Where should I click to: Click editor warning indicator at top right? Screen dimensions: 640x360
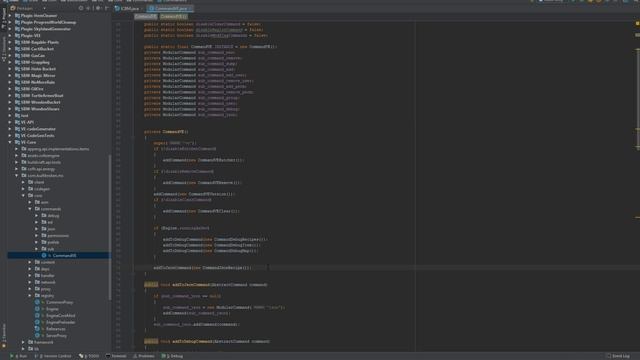coord(637,24)
